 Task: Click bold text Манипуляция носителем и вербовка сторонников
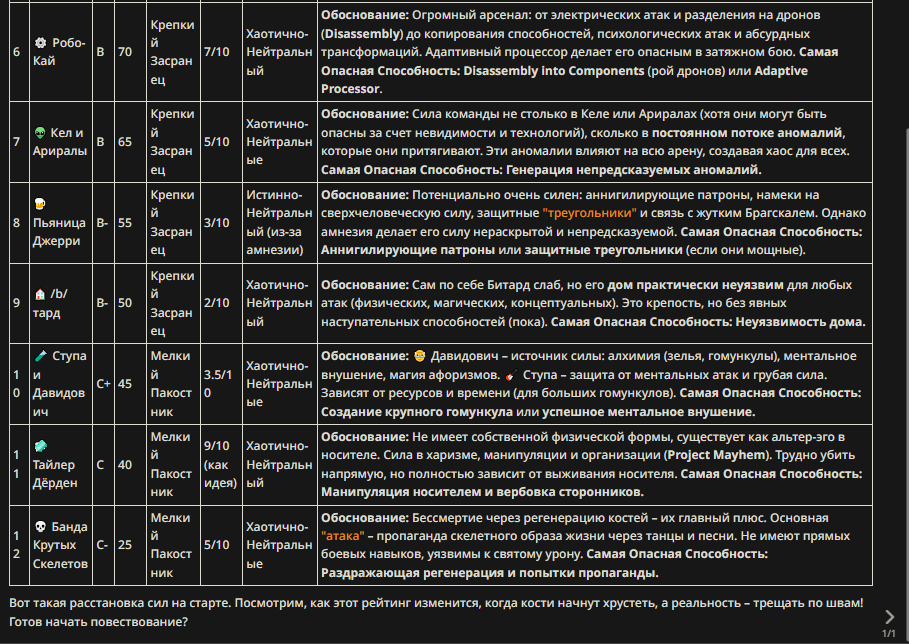tap(482, 492)
